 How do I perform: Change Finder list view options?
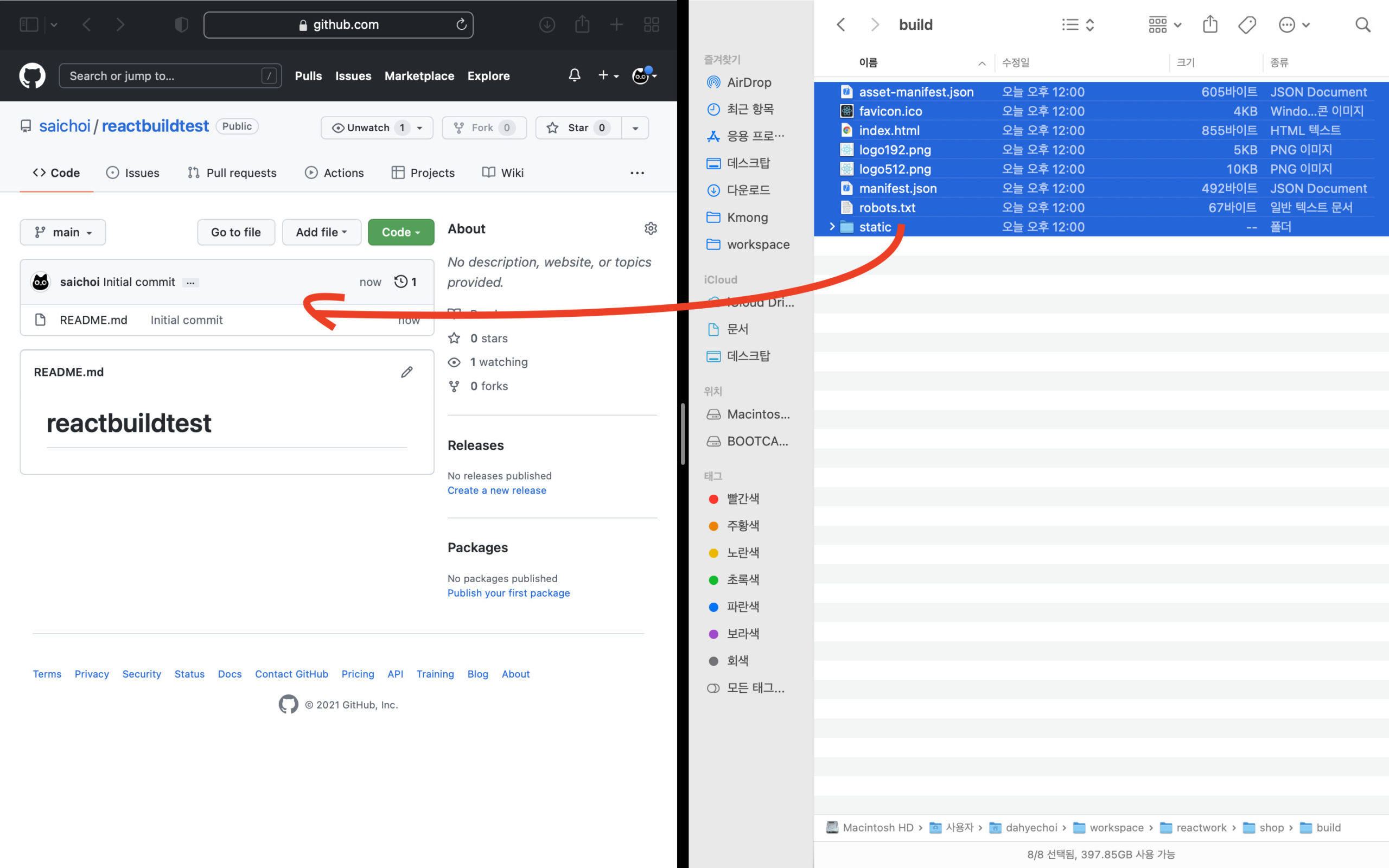[1078, 25]
